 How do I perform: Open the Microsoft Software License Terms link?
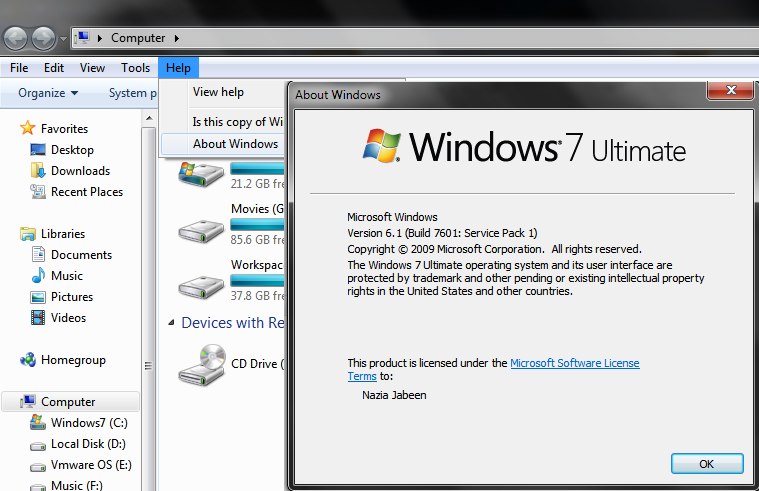[574, 363]
